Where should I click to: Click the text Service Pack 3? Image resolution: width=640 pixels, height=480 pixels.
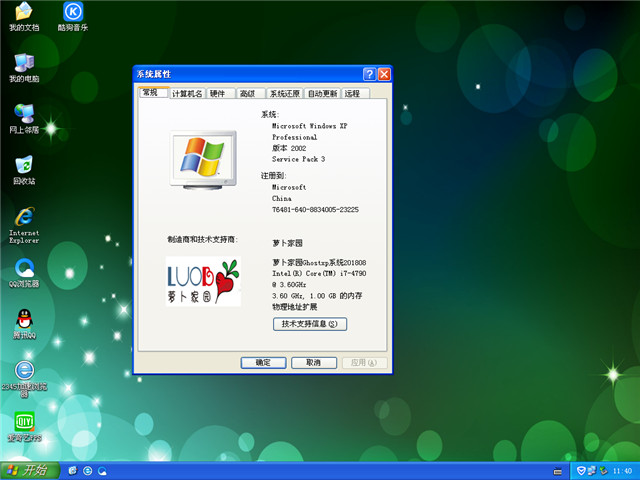[298, 159]
